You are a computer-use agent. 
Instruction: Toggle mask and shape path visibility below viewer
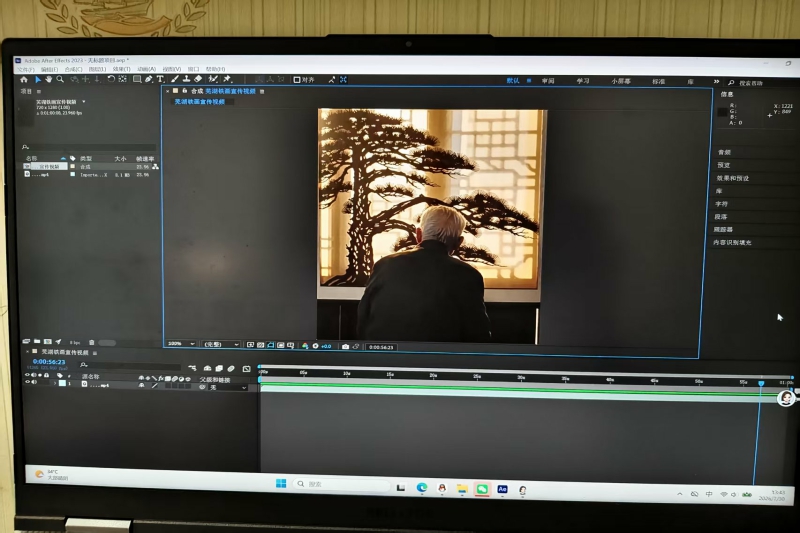[270, 345]
